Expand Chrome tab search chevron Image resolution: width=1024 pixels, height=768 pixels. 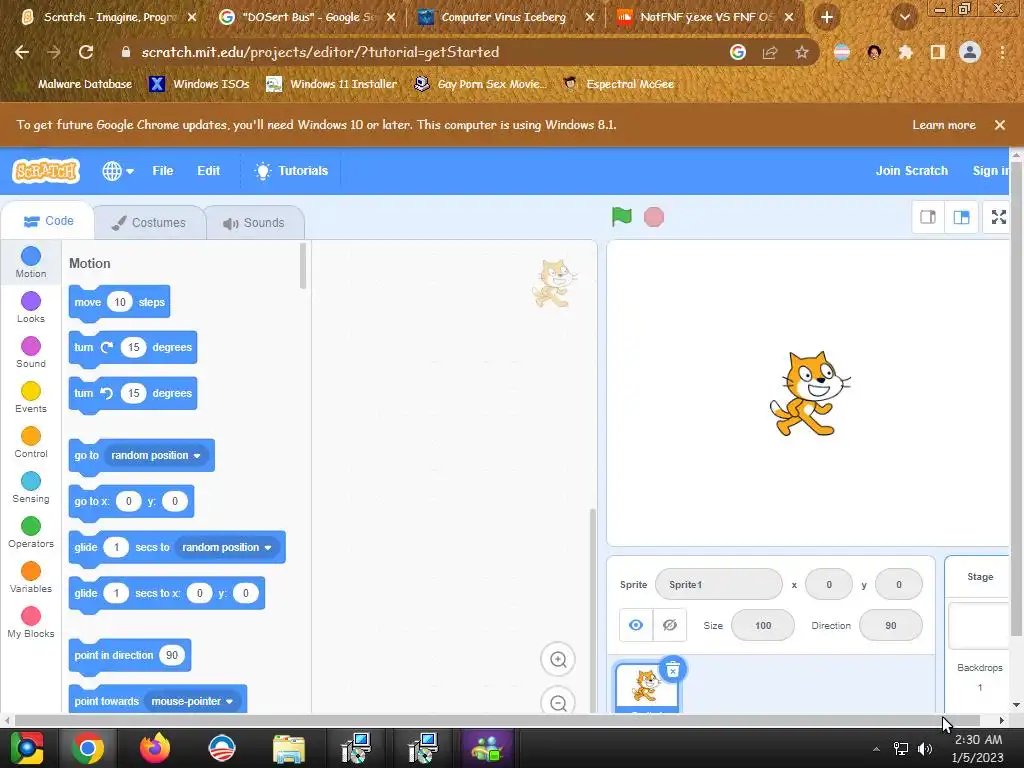coord(904,17)
